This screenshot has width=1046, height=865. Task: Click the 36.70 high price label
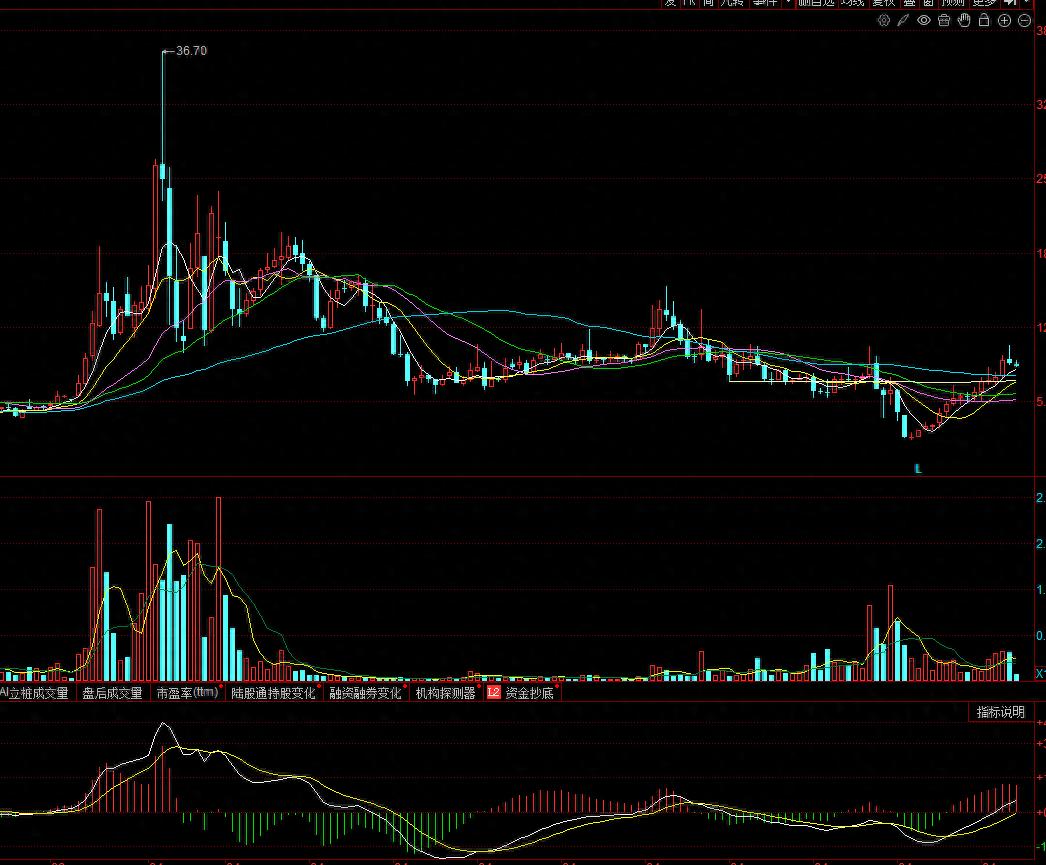pos(191,51)
